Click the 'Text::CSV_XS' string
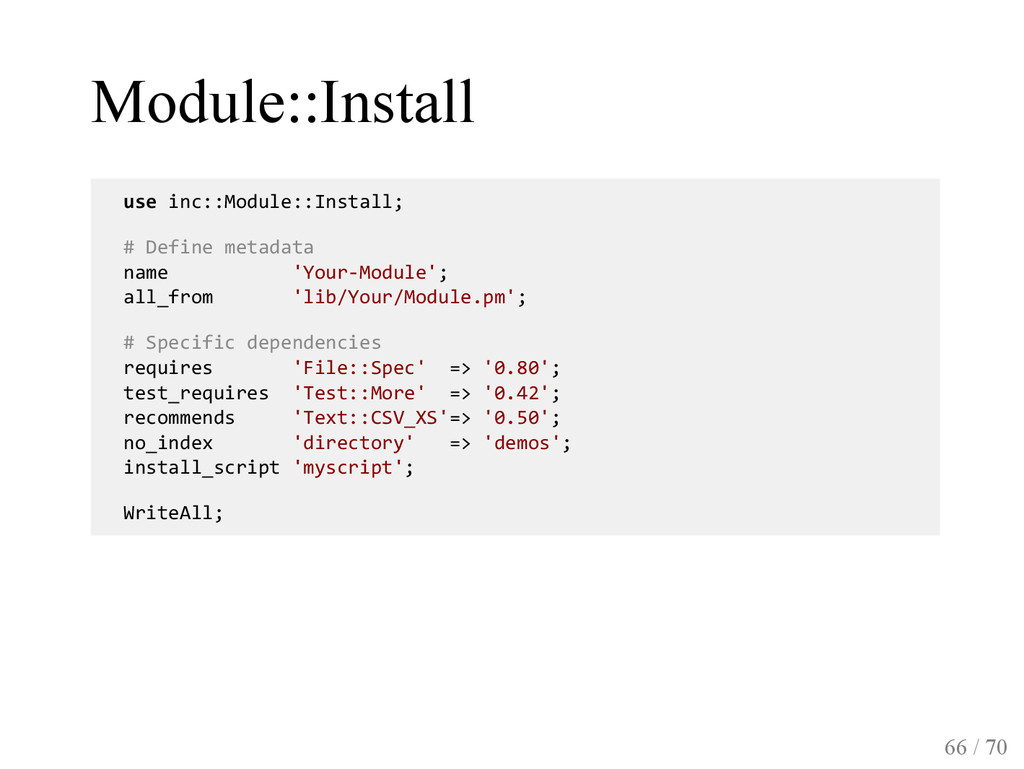The width and height of the screenshot is (1024, 769). (x=370, y=418)
